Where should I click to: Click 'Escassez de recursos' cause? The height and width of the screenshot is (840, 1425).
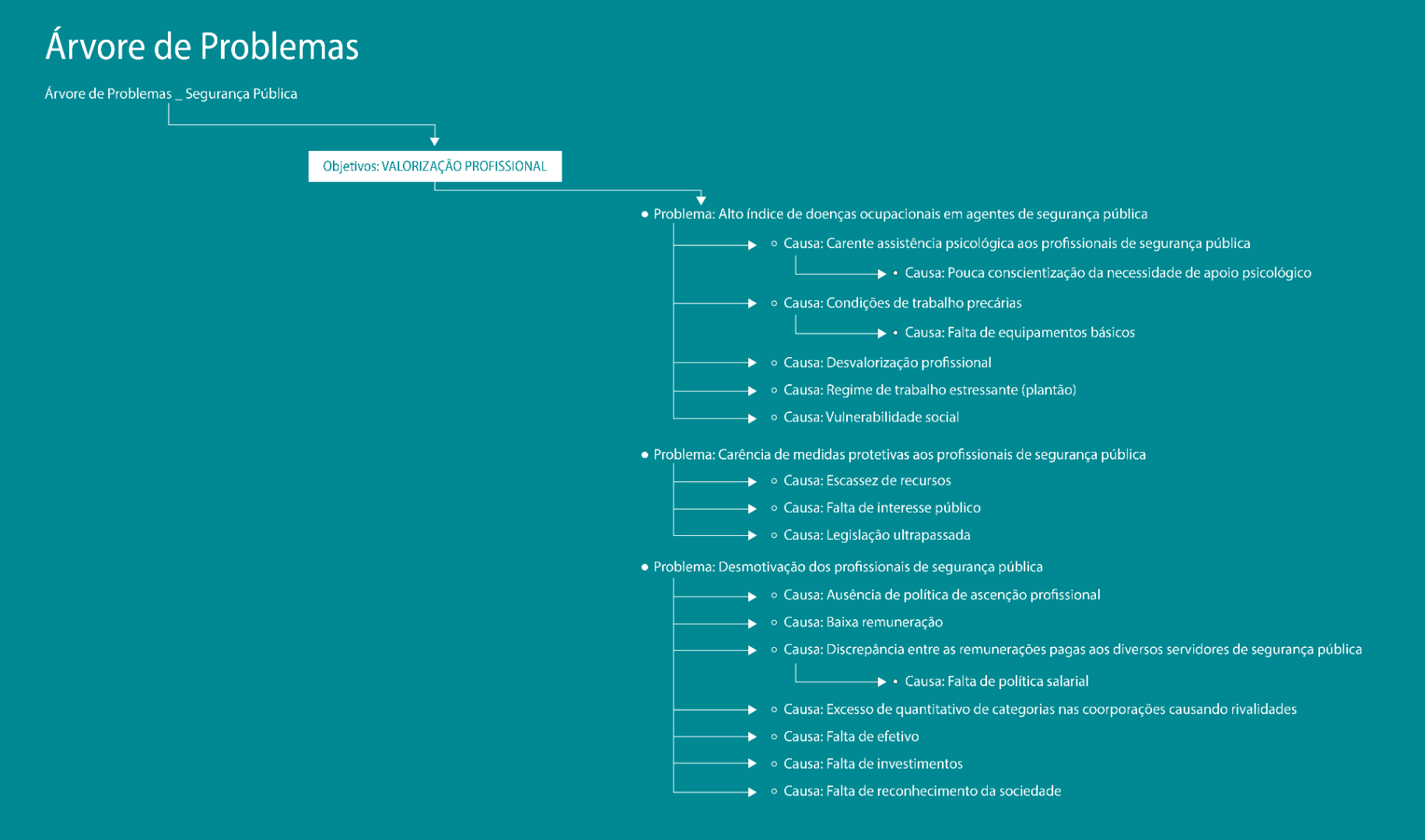pyautogui.click(x=867, y=481)
